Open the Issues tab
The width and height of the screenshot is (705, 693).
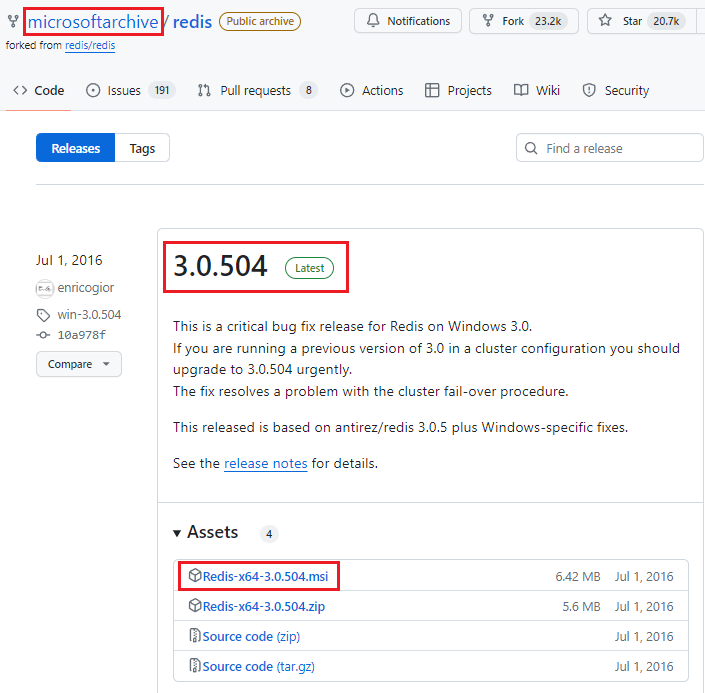tap(130, 90)
